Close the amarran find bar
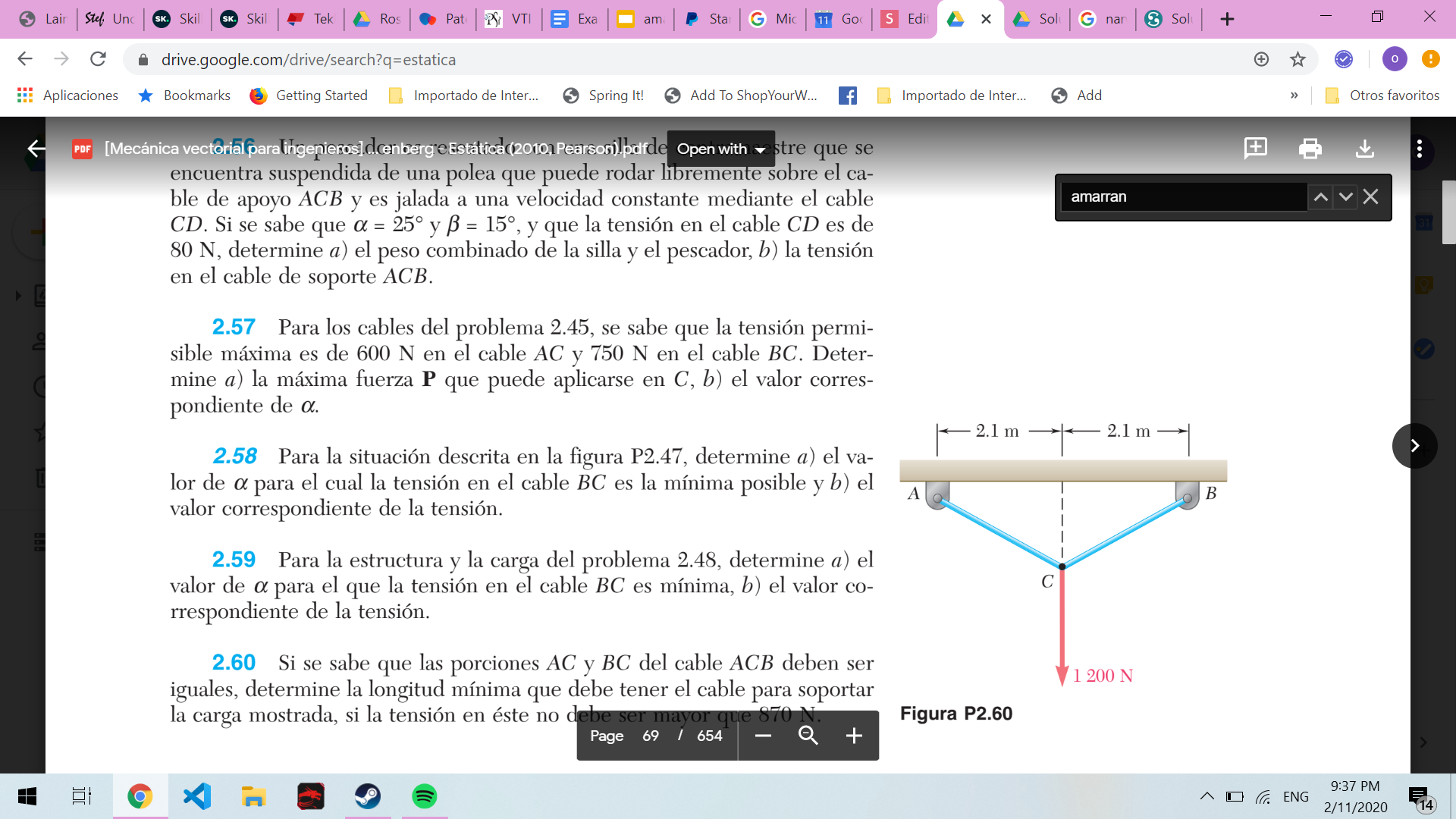The width and height of the screenshot is (1456, 819). point(1370,197)
